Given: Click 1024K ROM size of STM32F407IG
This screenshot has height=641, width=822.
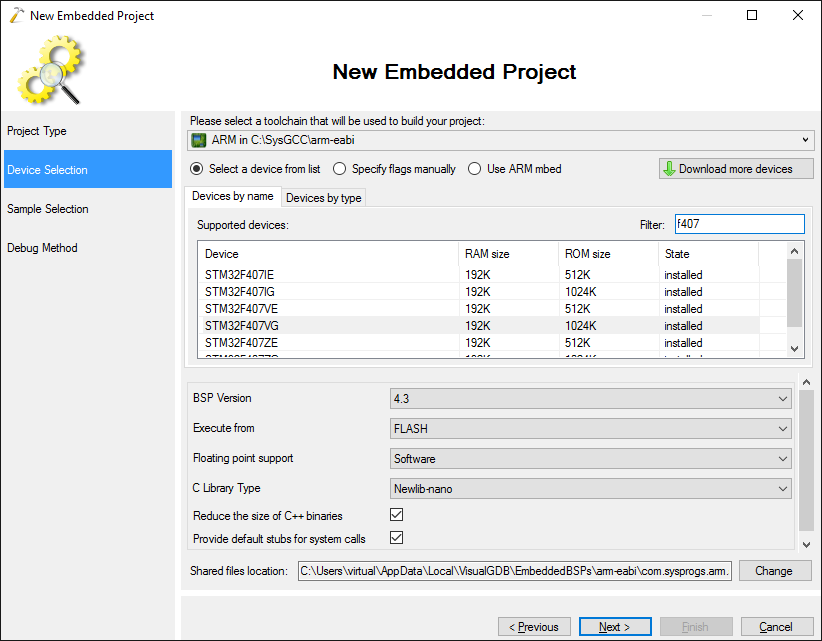Looking at the screenshot, I should (580, 292).
